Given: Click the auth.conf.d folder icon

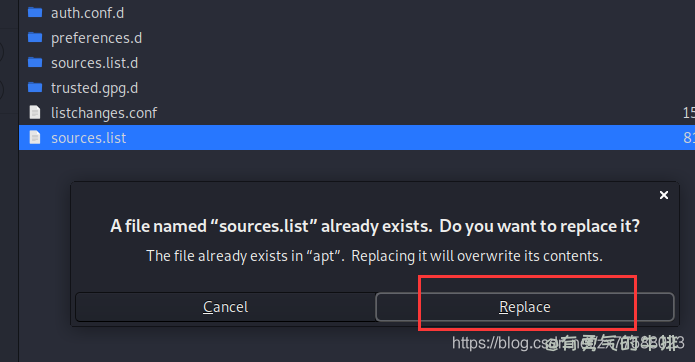Looking at the screenshot, I should pos(35,12).
